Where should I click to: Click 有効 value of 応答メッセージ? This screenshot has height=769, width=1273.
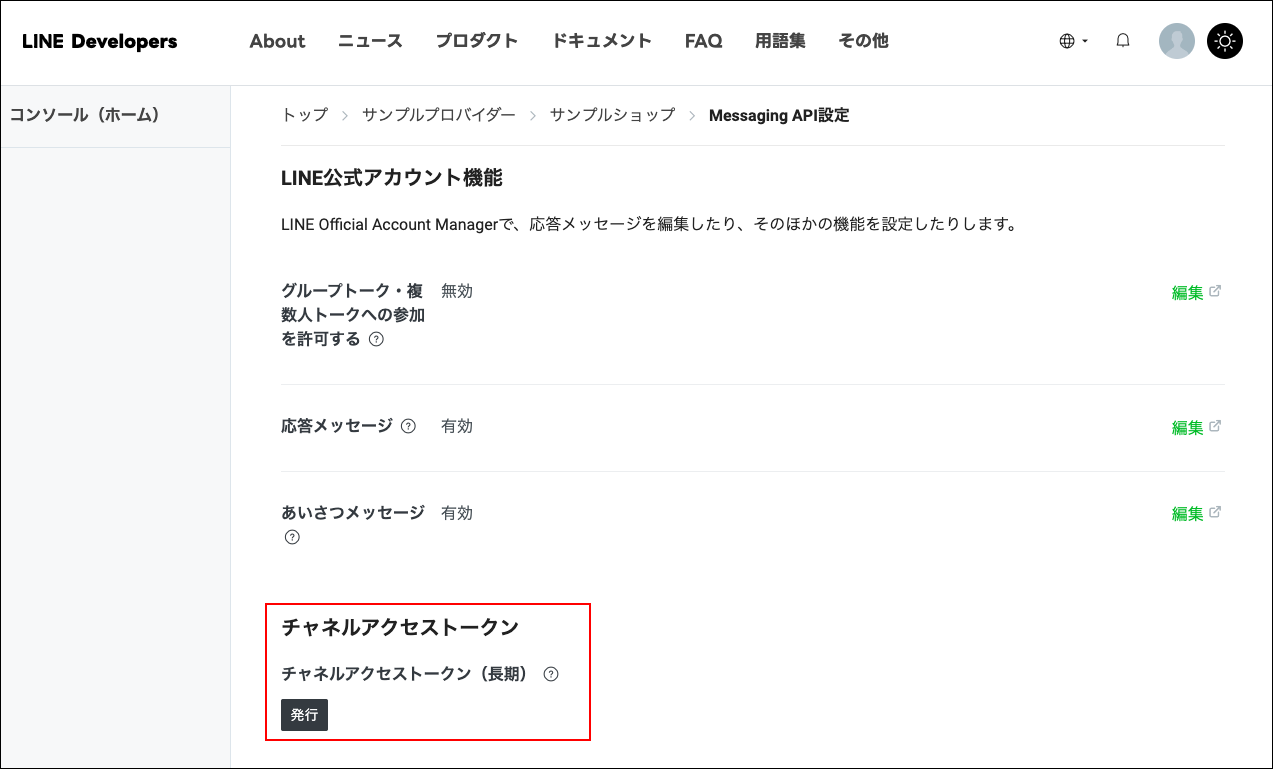click(457, 426)
